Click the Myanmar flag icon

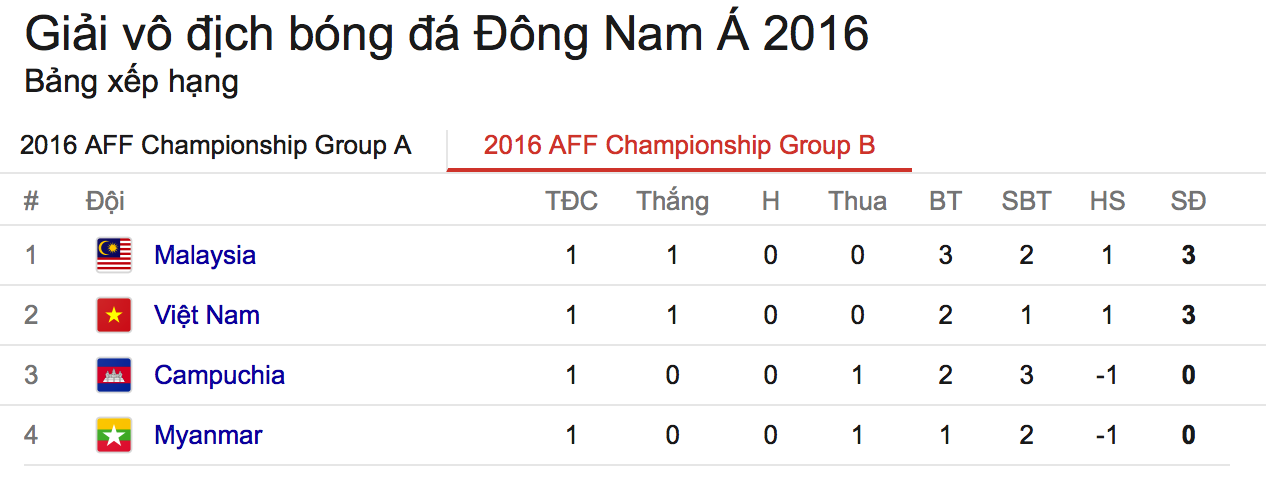tap(114, 435)
